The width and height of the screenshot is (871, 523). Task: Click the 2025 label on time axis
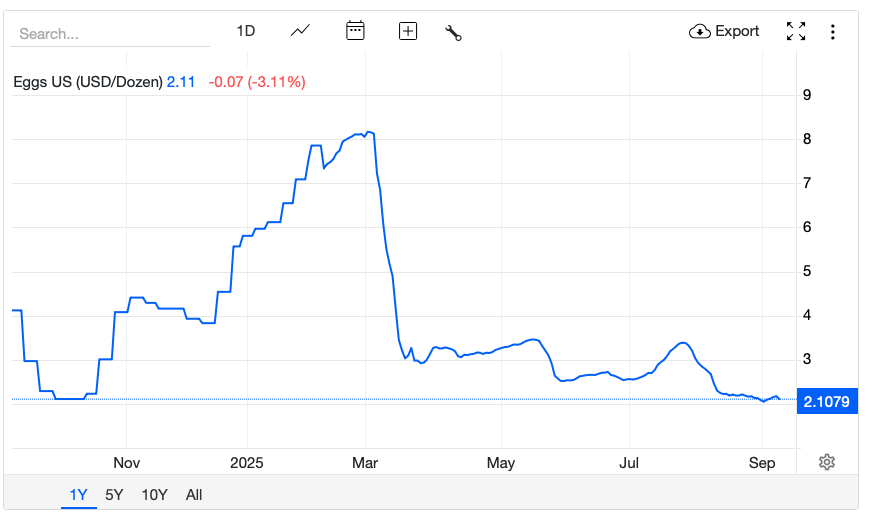245,463
